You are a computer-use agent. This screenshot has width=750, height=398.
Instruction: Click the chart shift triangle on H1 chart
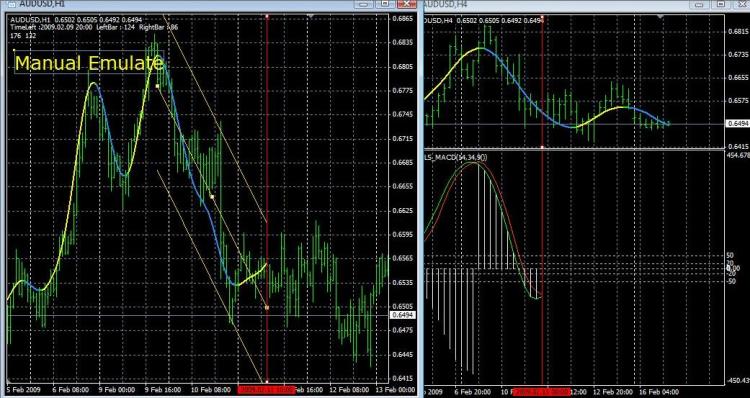tap(311, 17)
